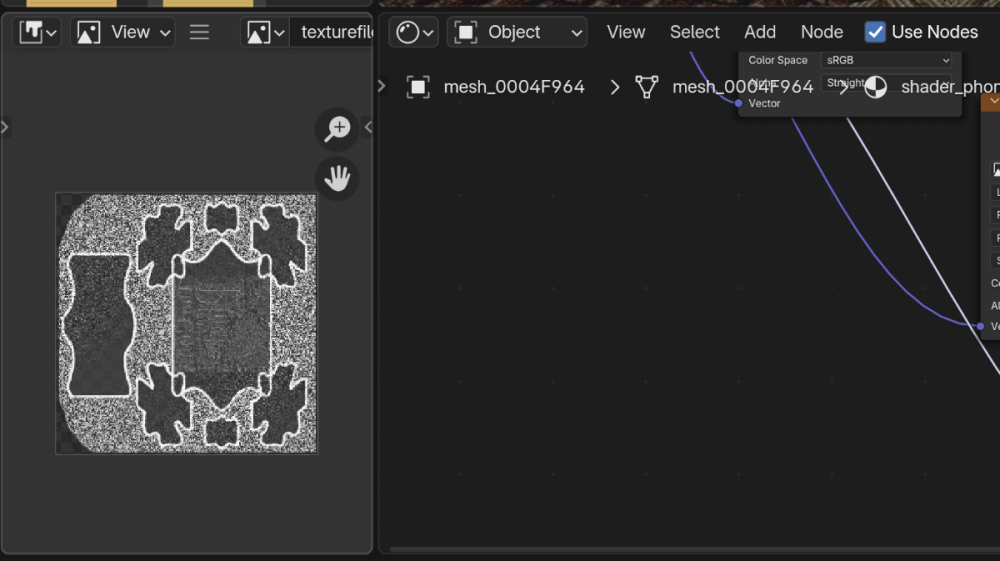Collapse the orange-header node with its chevron

pyautogui.click(x=994, y=101)
